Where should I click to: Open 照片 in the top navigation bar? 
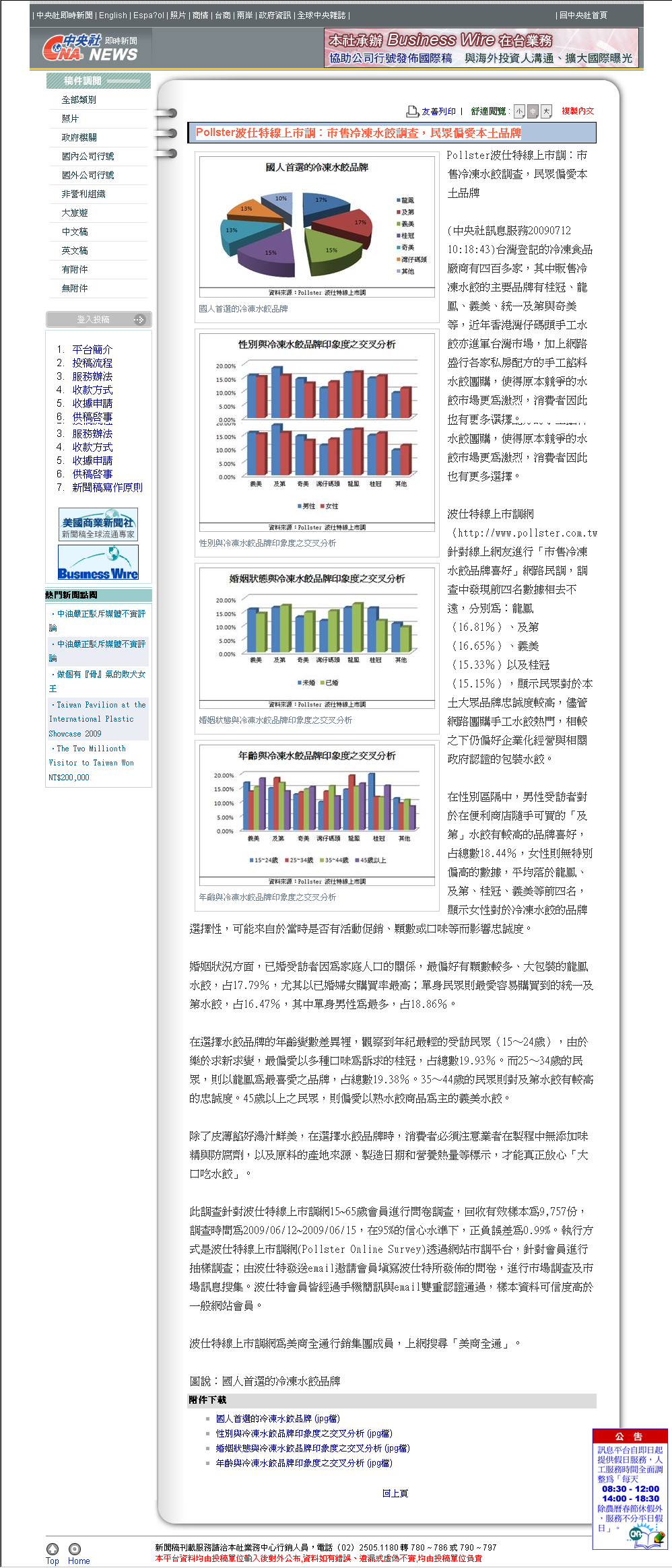(178, 15)
